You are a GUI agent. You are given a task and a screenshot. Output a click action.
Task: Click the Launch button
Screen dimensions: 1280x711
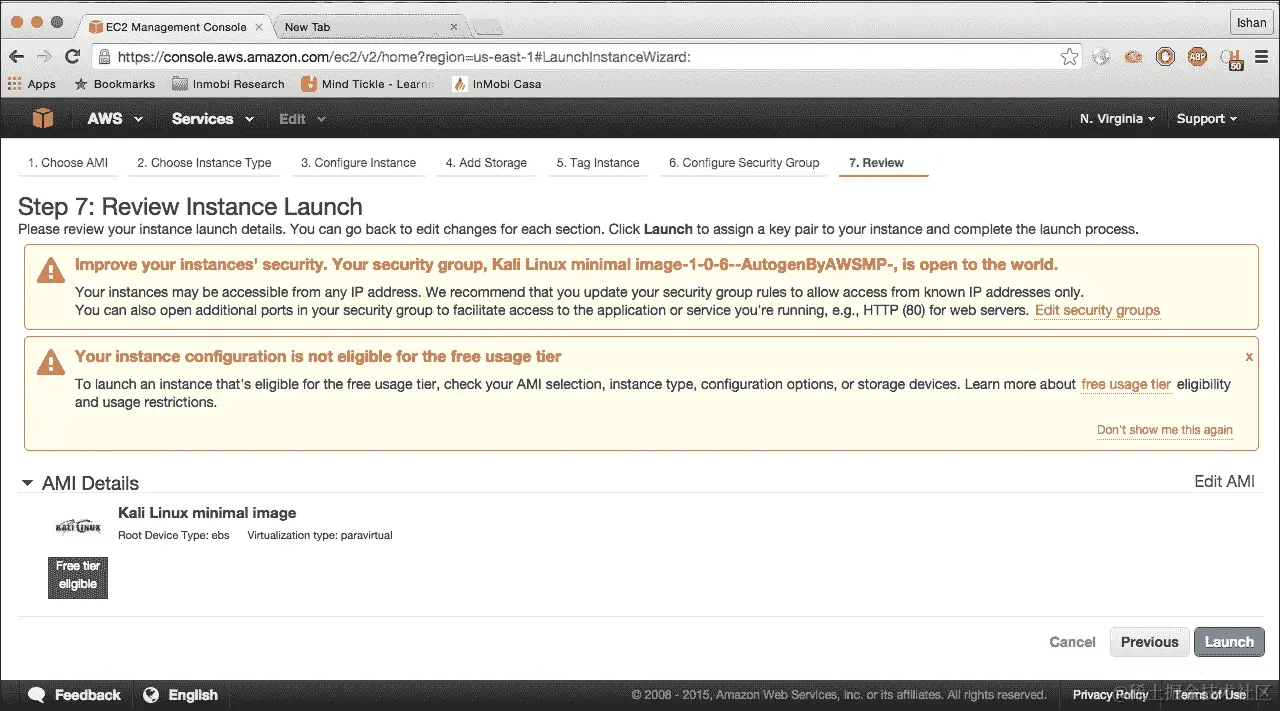[x=1229, y=642]
